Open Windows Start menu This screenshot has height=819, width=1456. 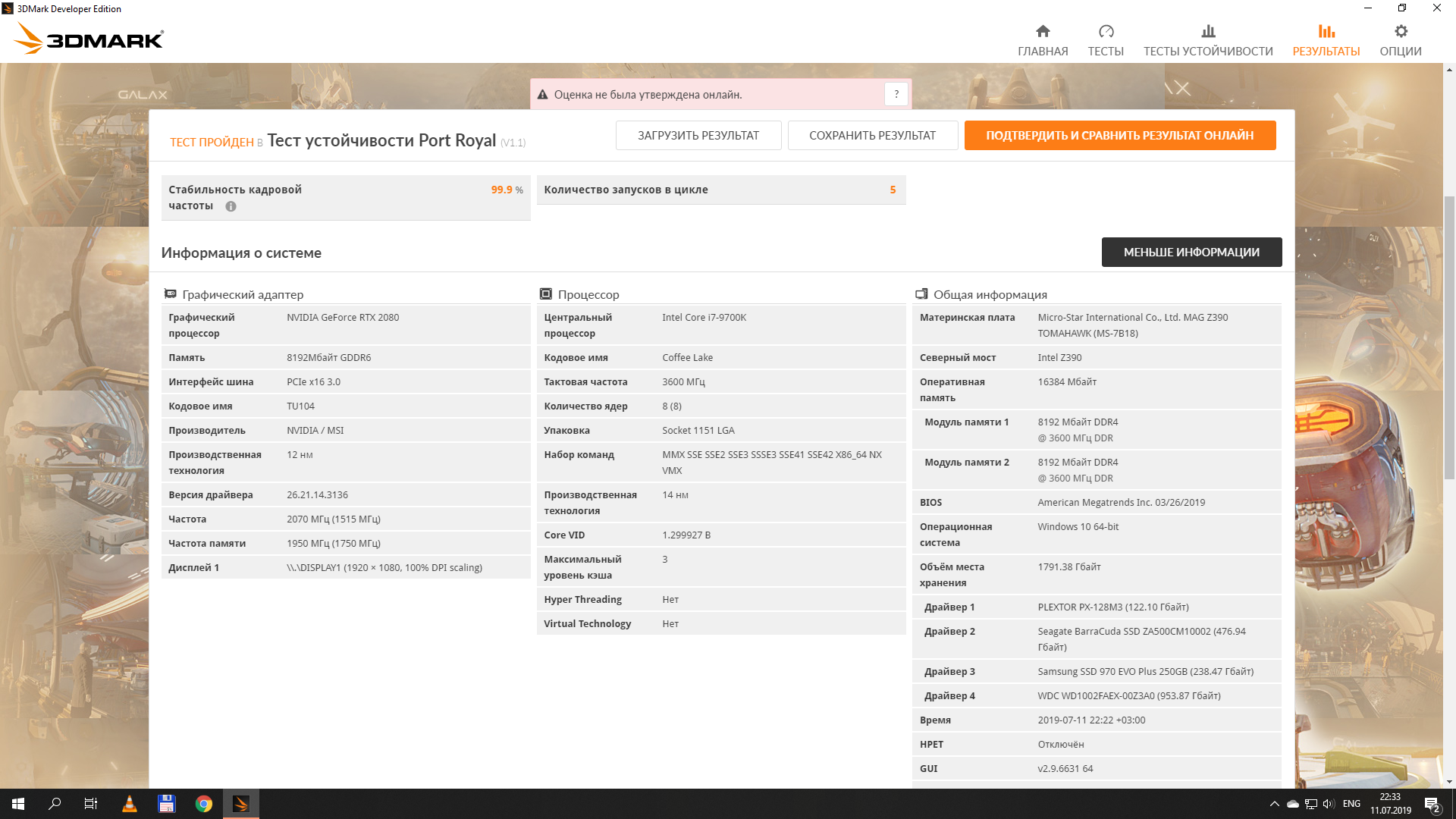pyautogui.click(x=18, y=804)
